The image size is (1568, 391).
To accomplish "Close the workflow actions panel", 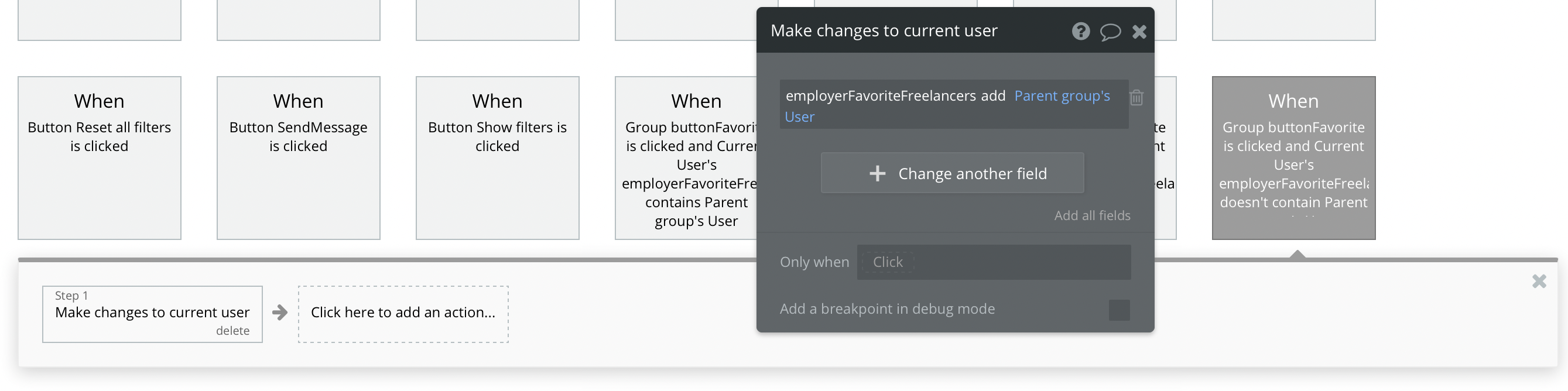I will (1539, 281).
